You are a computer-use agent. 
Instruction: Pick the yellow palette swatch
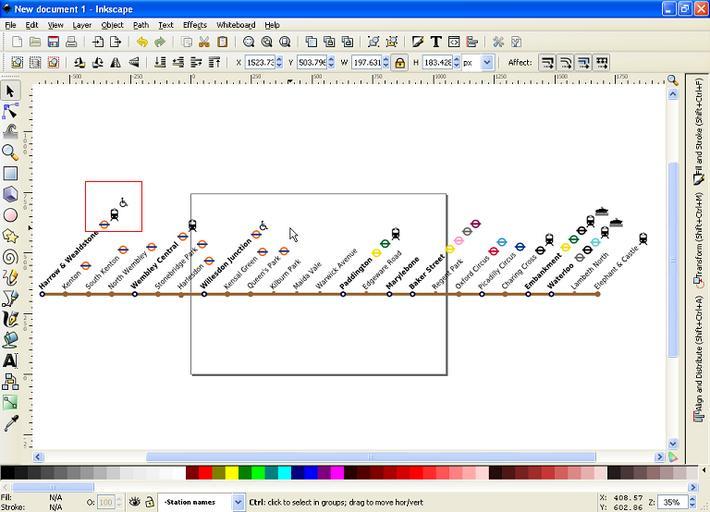tap(232, 473)
